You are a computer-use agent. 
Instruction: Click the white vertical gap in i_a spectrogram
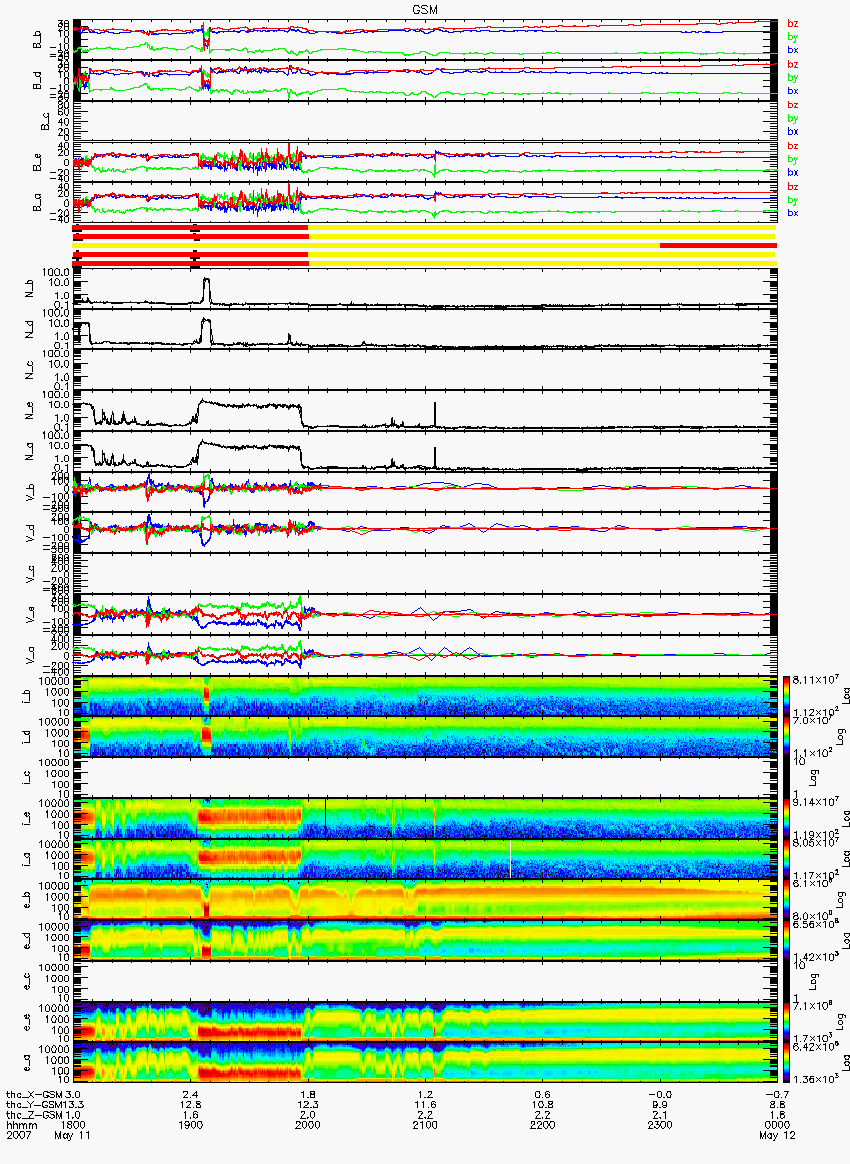pos(511,859)
